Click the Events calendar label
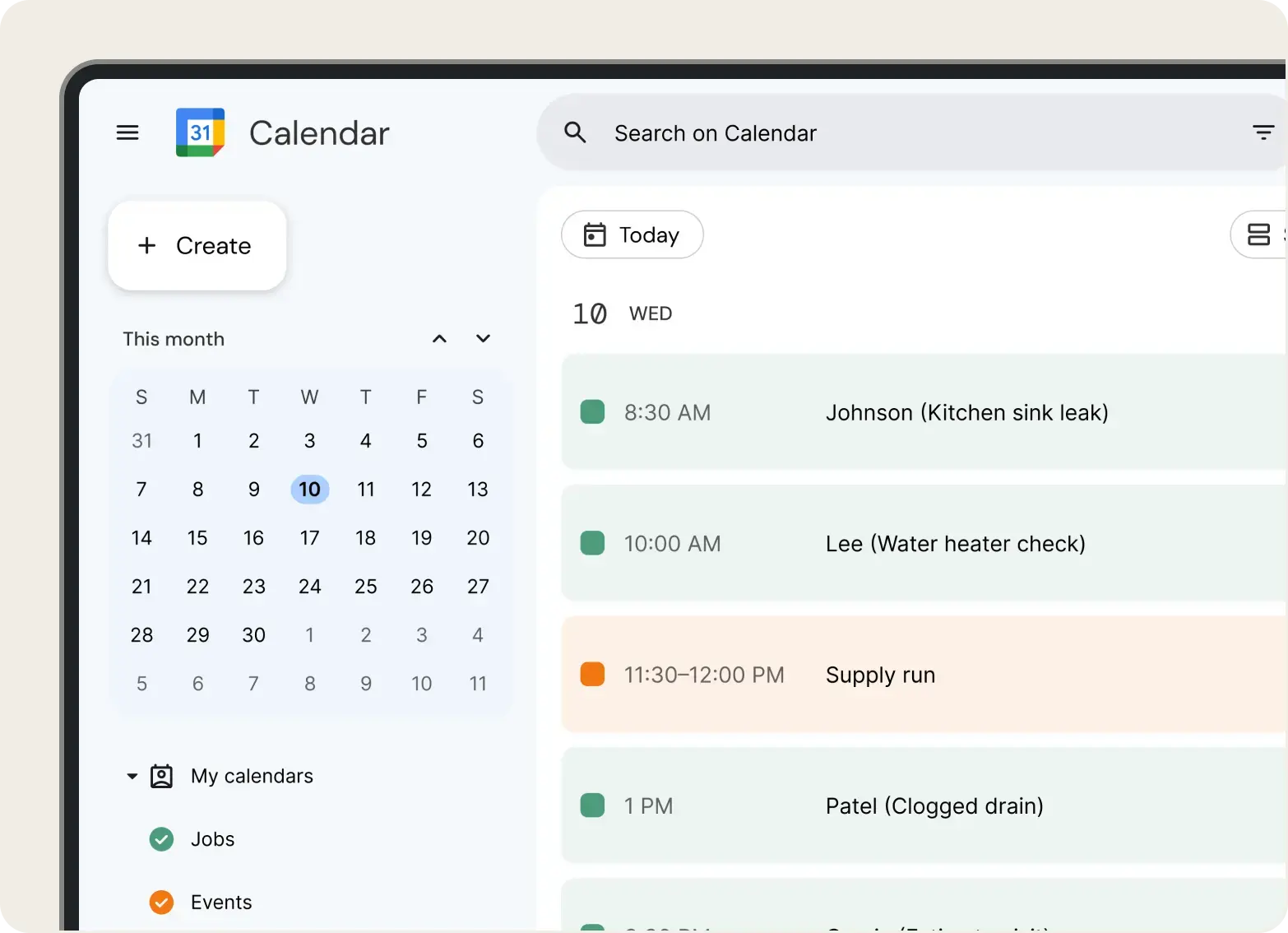The height and width of the screenshot is (933, 1288). pyautogui.click(x=221, y=903)
